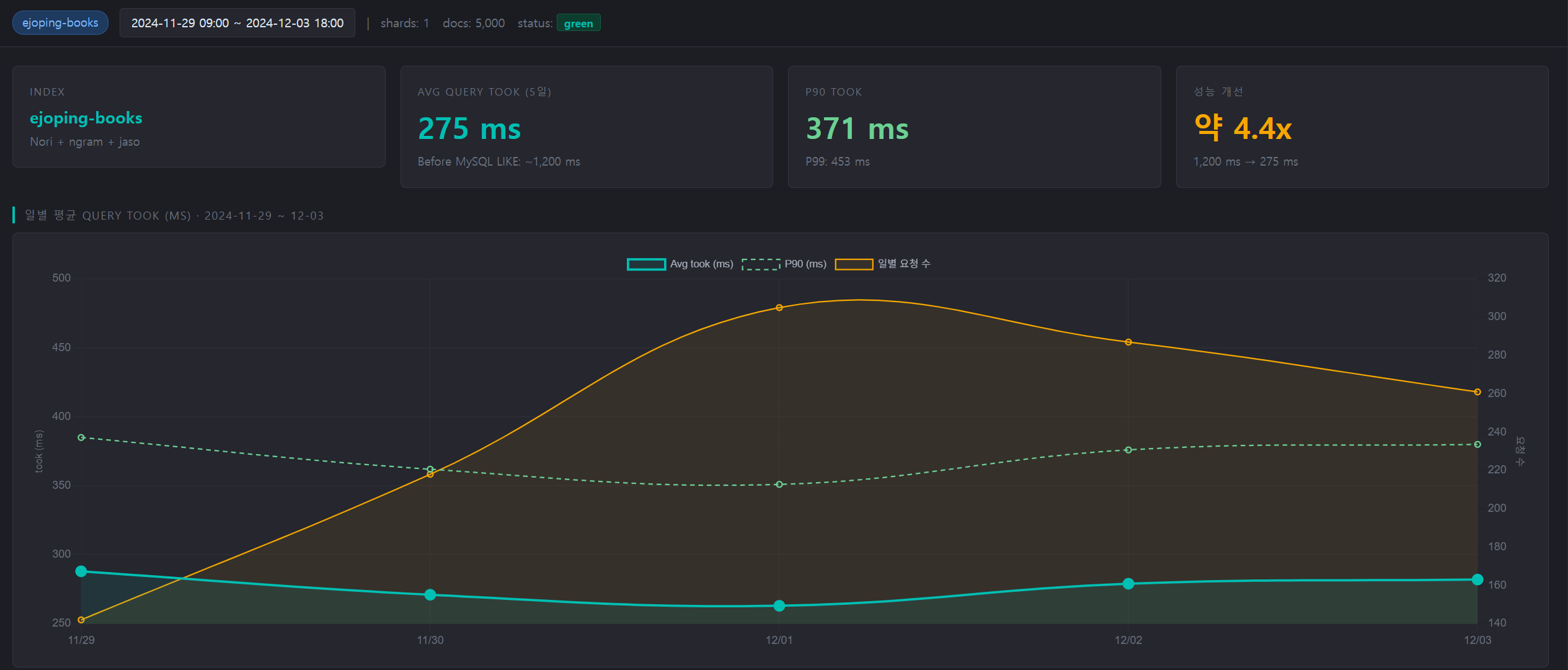Image resolution: width=1568 pixels, height=670 pixels.
Task: Click the 12/01 x-axis label
Action: pos(779,640)
